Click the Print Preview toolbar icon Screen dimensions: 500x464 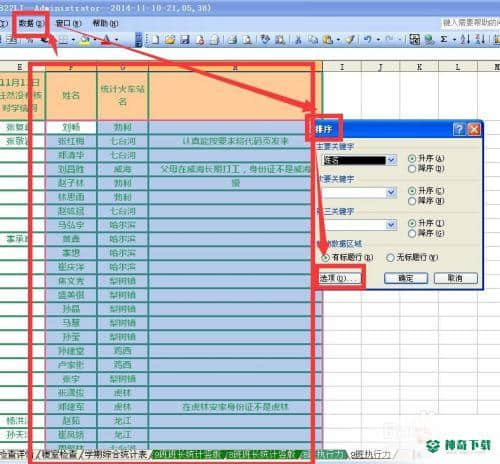point(247,39)
